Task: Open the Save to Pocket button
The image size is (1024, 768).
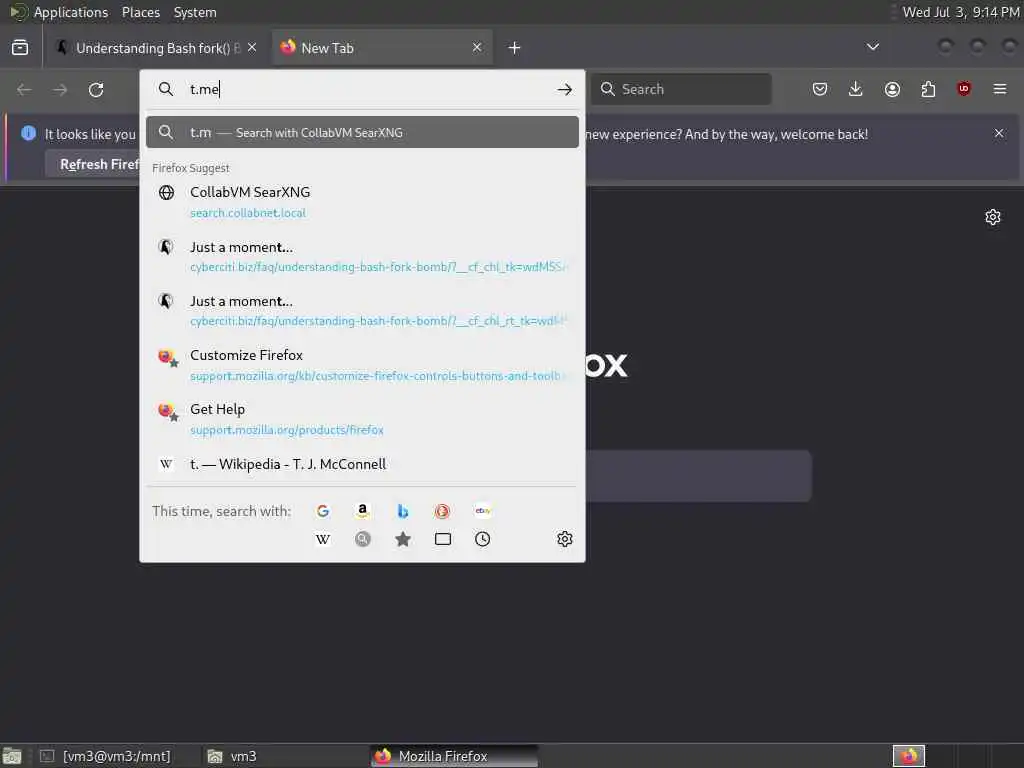Action: pyautogui.click(x=820, y=89)
